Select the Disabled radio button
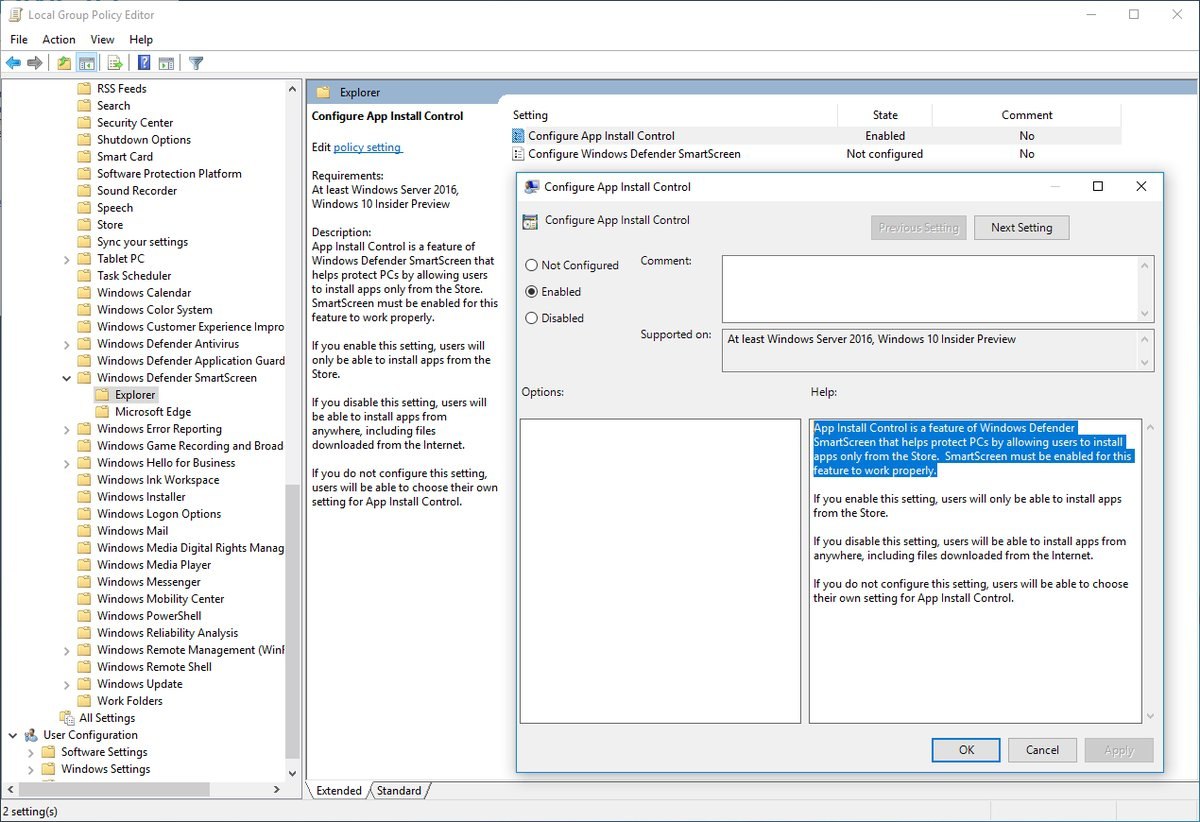The height and width of the screenshot is (822, 1200). (x=532, y=318)
